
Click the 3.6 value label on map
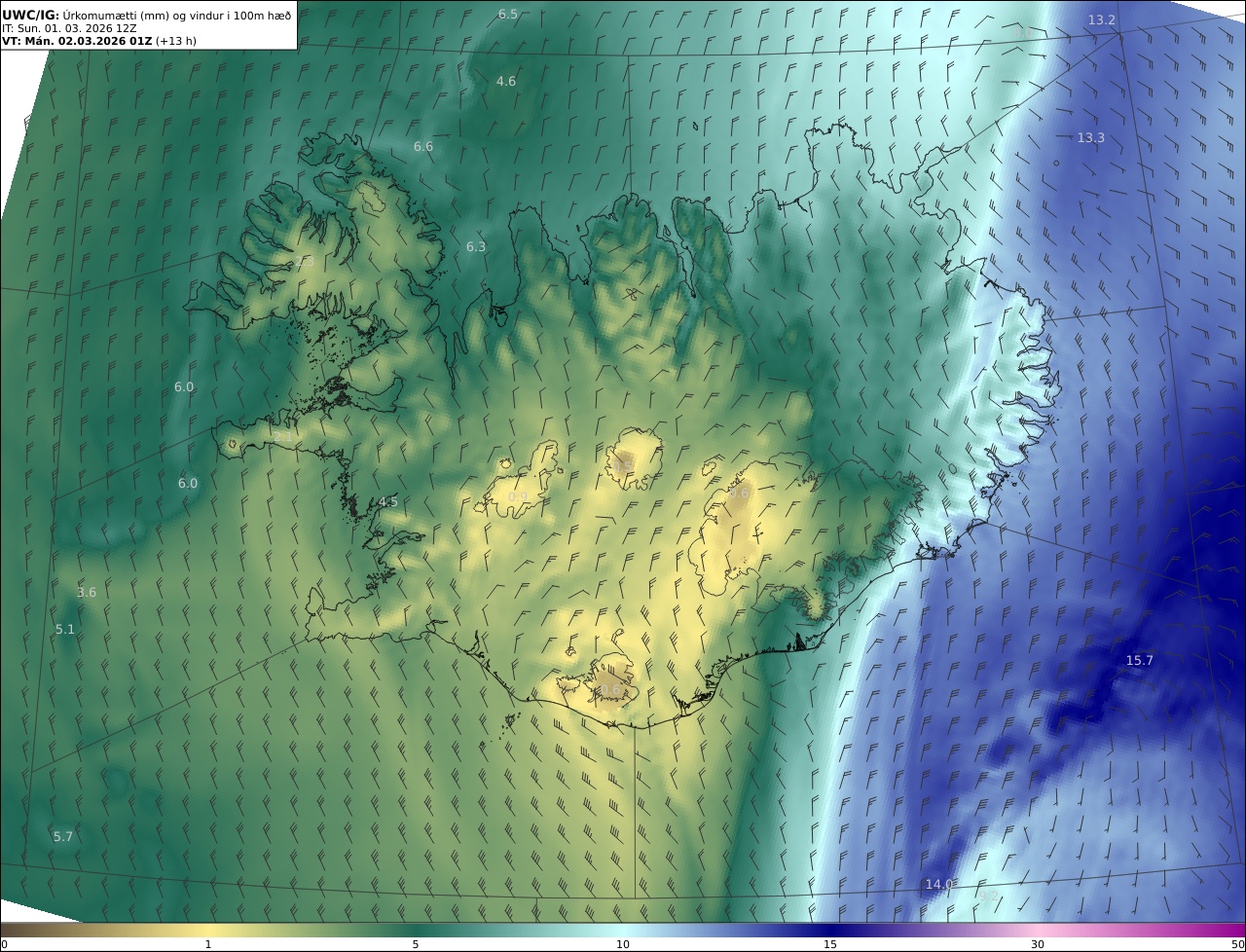[87, 592]
